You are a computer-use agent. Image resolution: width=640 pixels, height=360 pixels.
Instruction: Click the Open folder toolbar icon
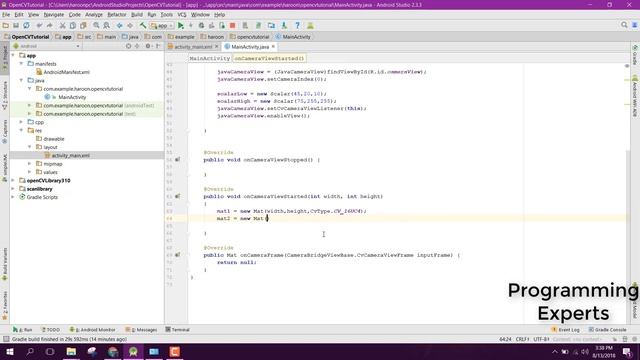click(x=6, y=25)
